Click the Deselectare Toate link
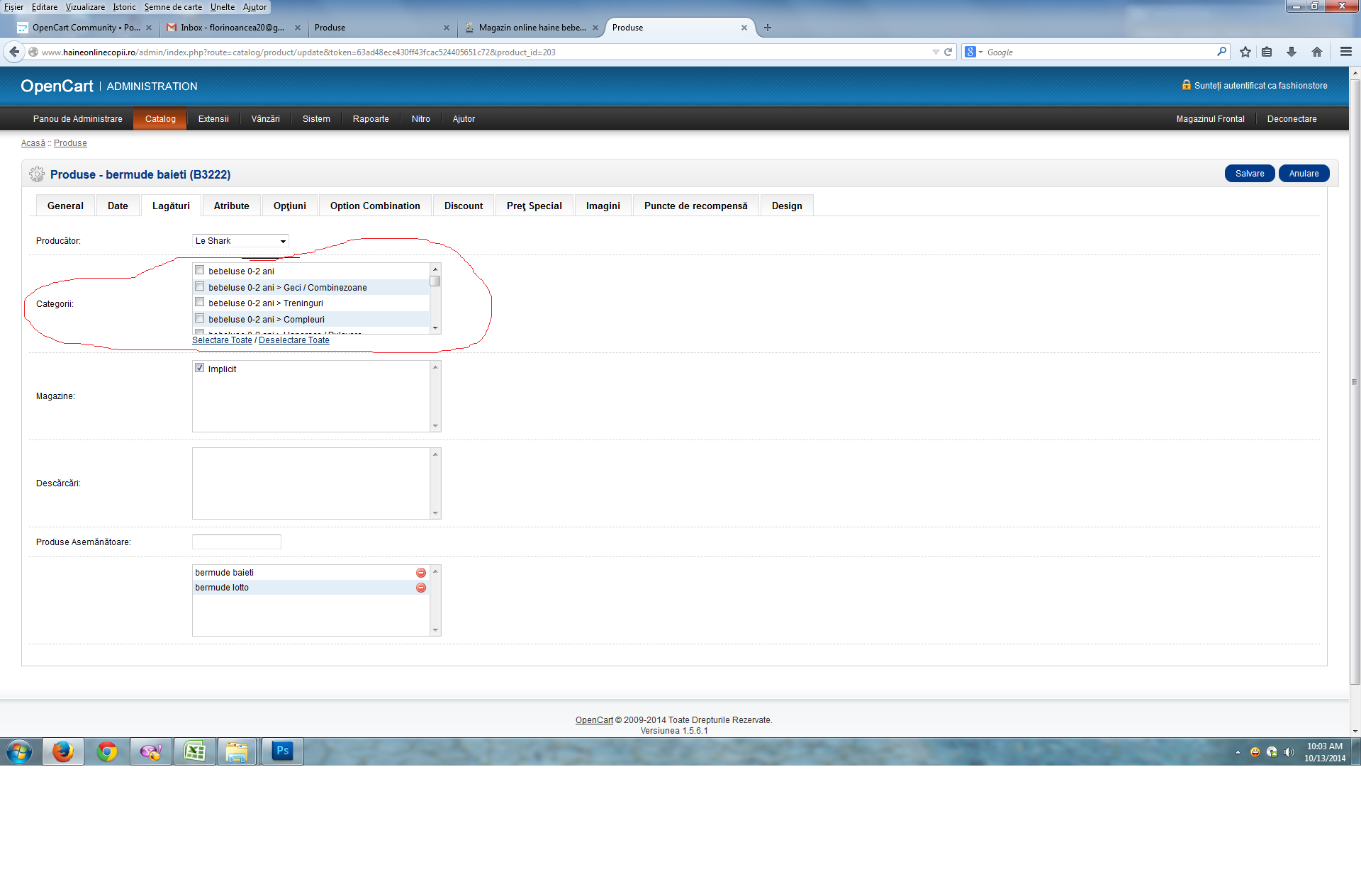 [294, 340]
